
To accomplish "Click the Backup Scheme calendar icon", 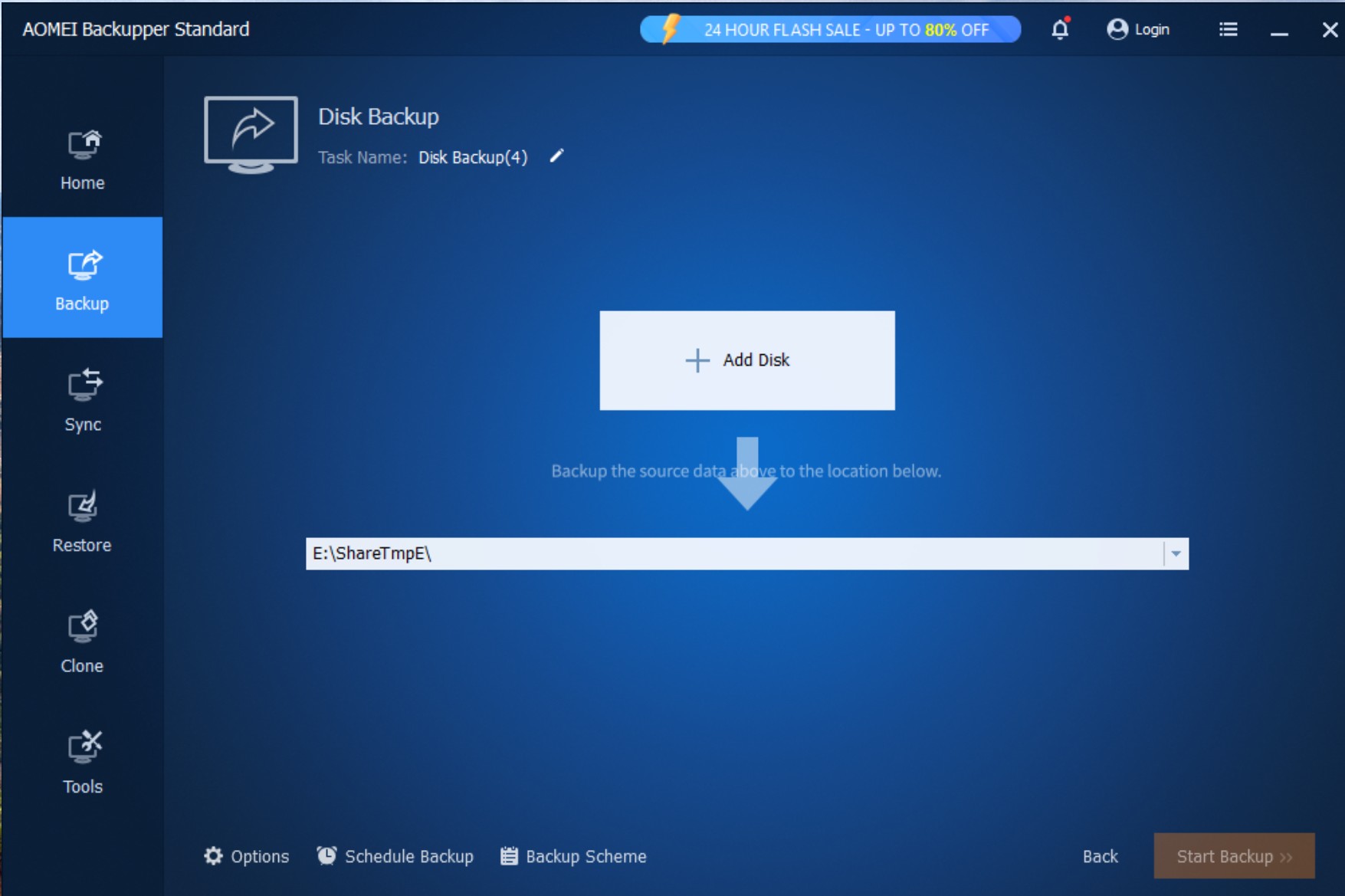I will click(509, 856).
